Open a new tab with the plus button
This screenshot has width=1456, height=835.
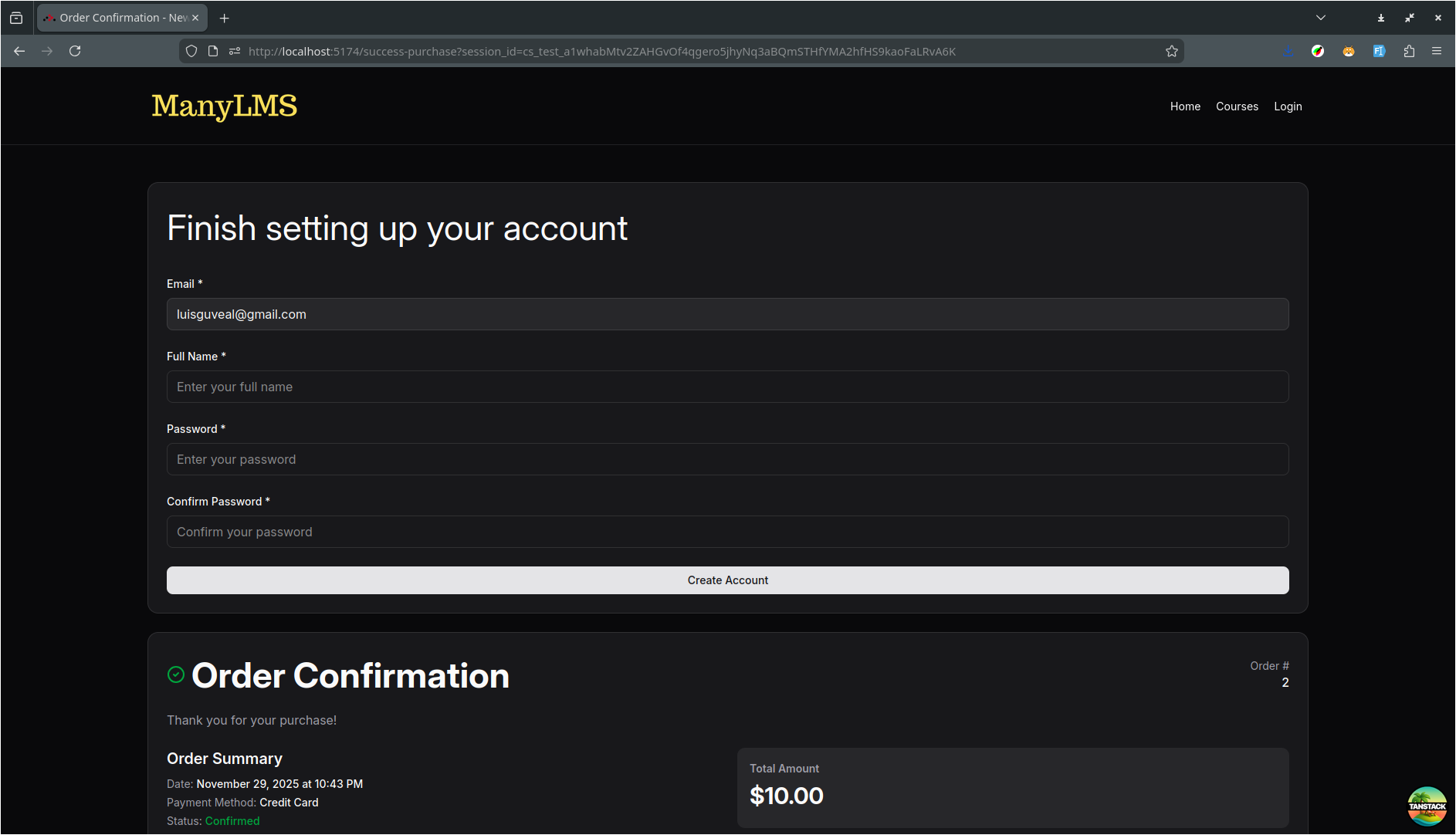224,17
